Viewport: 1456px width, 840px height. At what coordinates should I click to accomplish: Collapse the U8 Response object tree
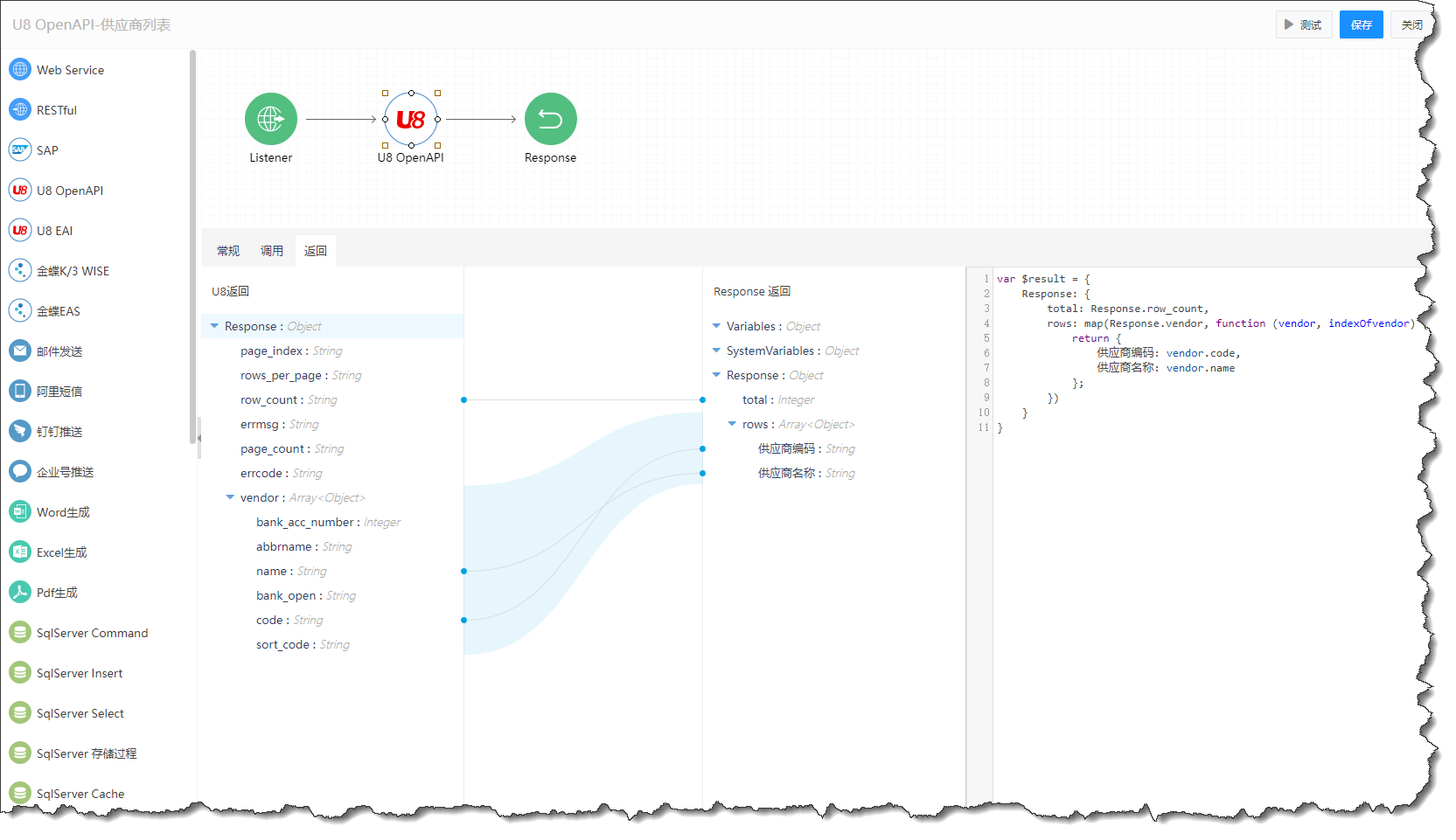214,326
